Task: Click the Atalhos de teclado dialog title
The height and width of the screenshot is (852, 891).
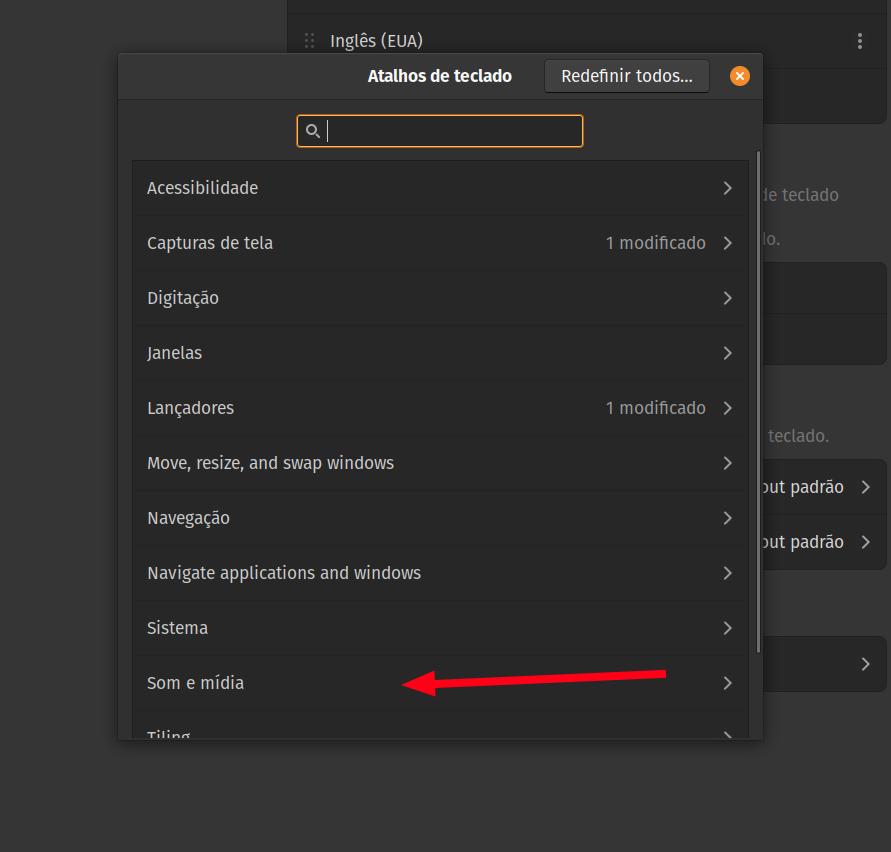Action: 440,76
